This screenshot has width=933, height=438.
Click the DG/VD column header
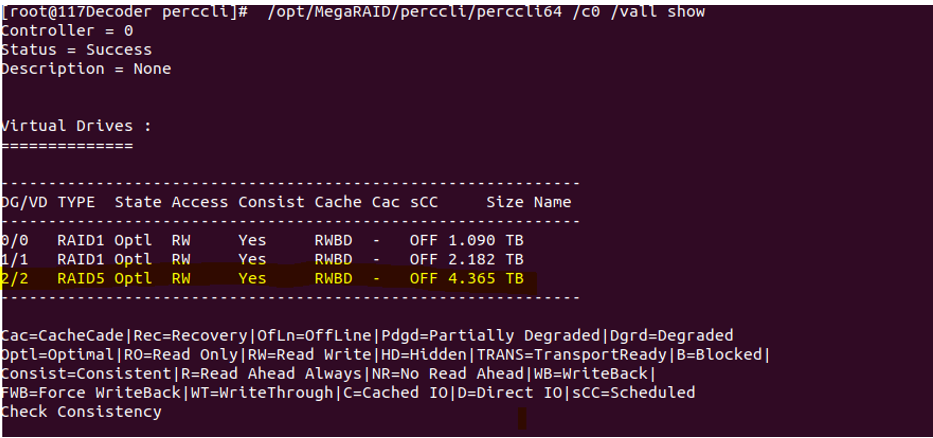[24, 202]
